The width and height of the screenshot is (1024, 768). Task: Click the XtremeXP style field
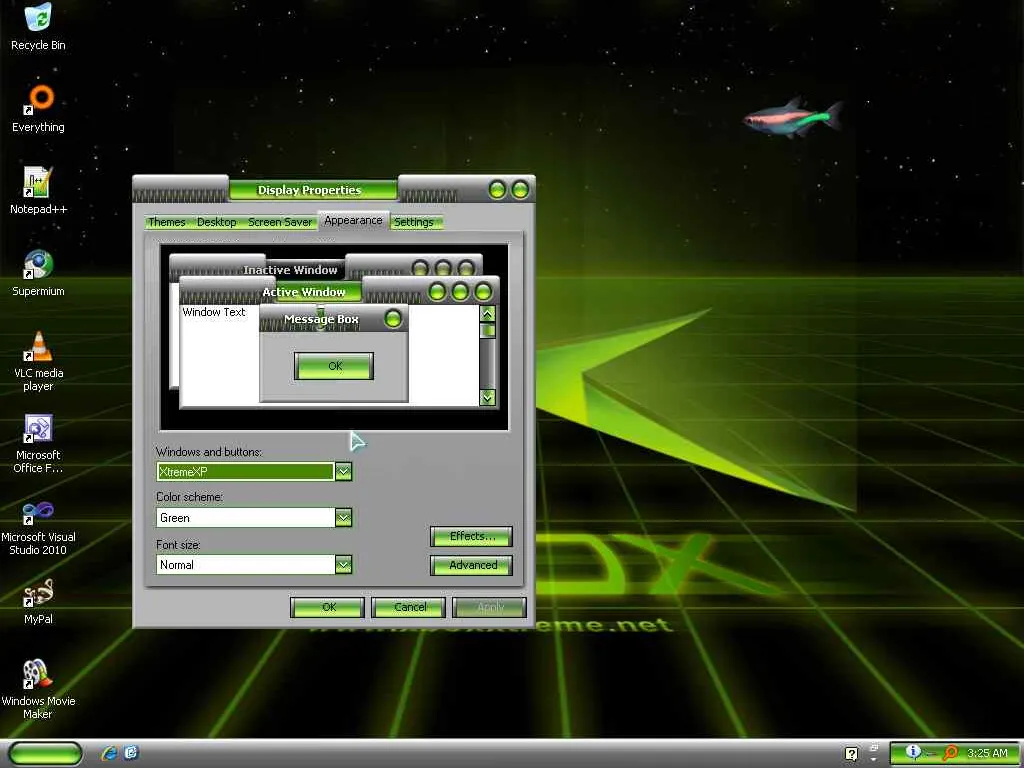[246, 472]
